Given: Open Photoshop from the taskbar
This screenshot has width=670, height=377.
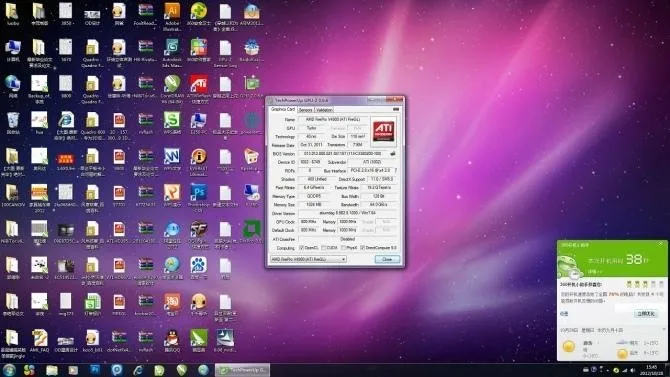Looking at the screenshot, I should (95, 370).
